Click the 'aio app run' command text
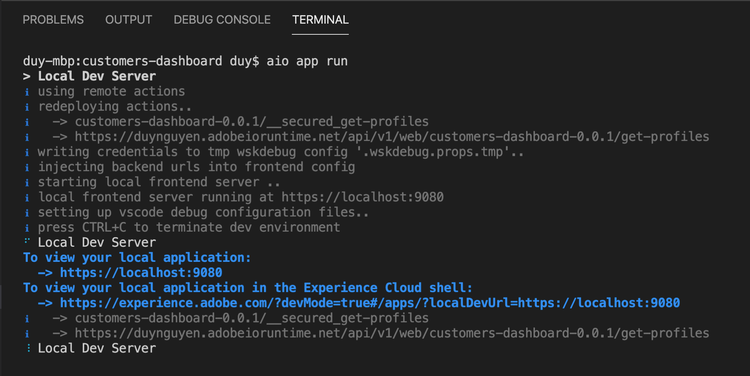 pyautogui.click(x=307, y=61)
